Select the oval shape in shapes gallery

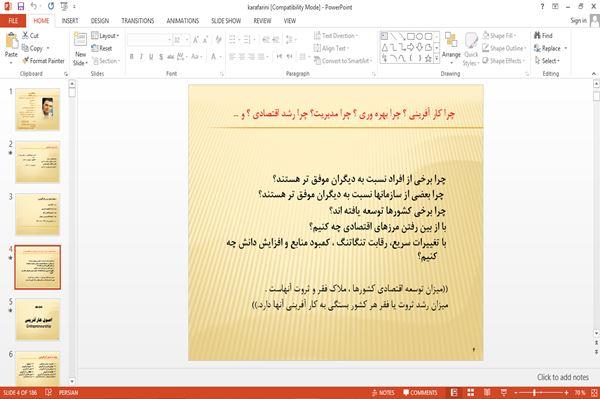pos(419,36)
